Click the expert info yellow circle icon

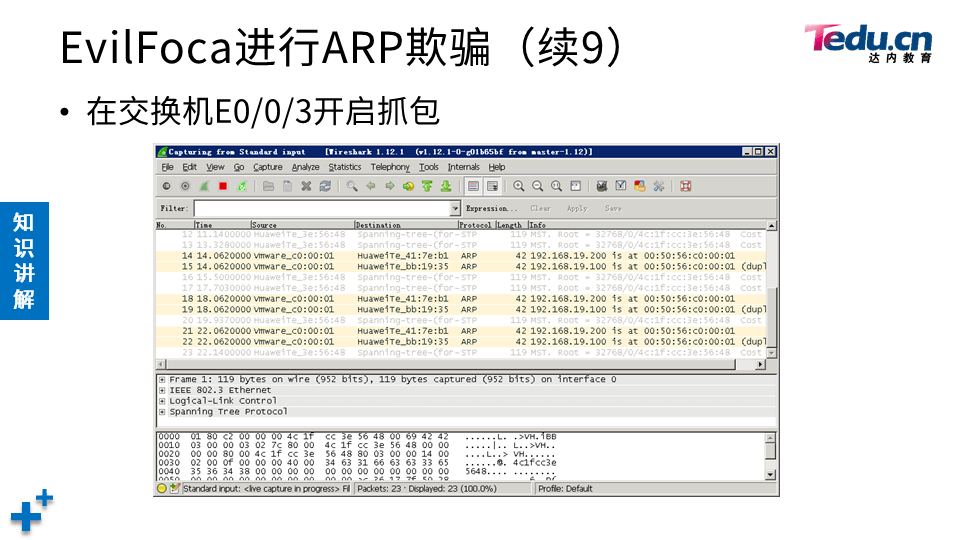tap(162, 489)
